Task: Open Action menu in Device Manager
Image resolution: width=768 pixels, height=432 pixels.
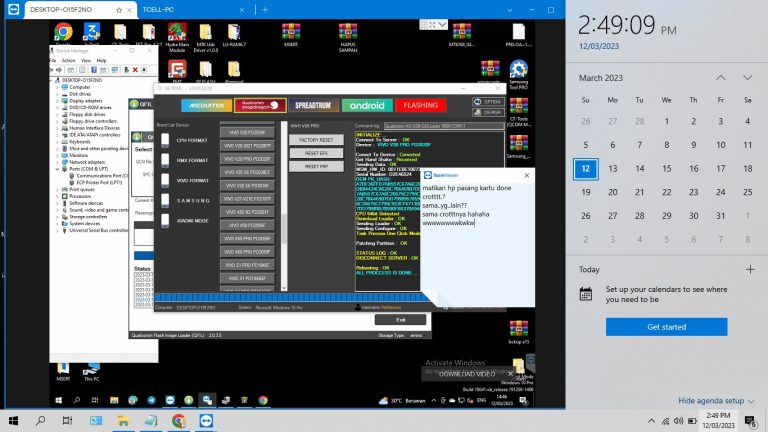Action: pyautogui.click(x=68, y=60)
